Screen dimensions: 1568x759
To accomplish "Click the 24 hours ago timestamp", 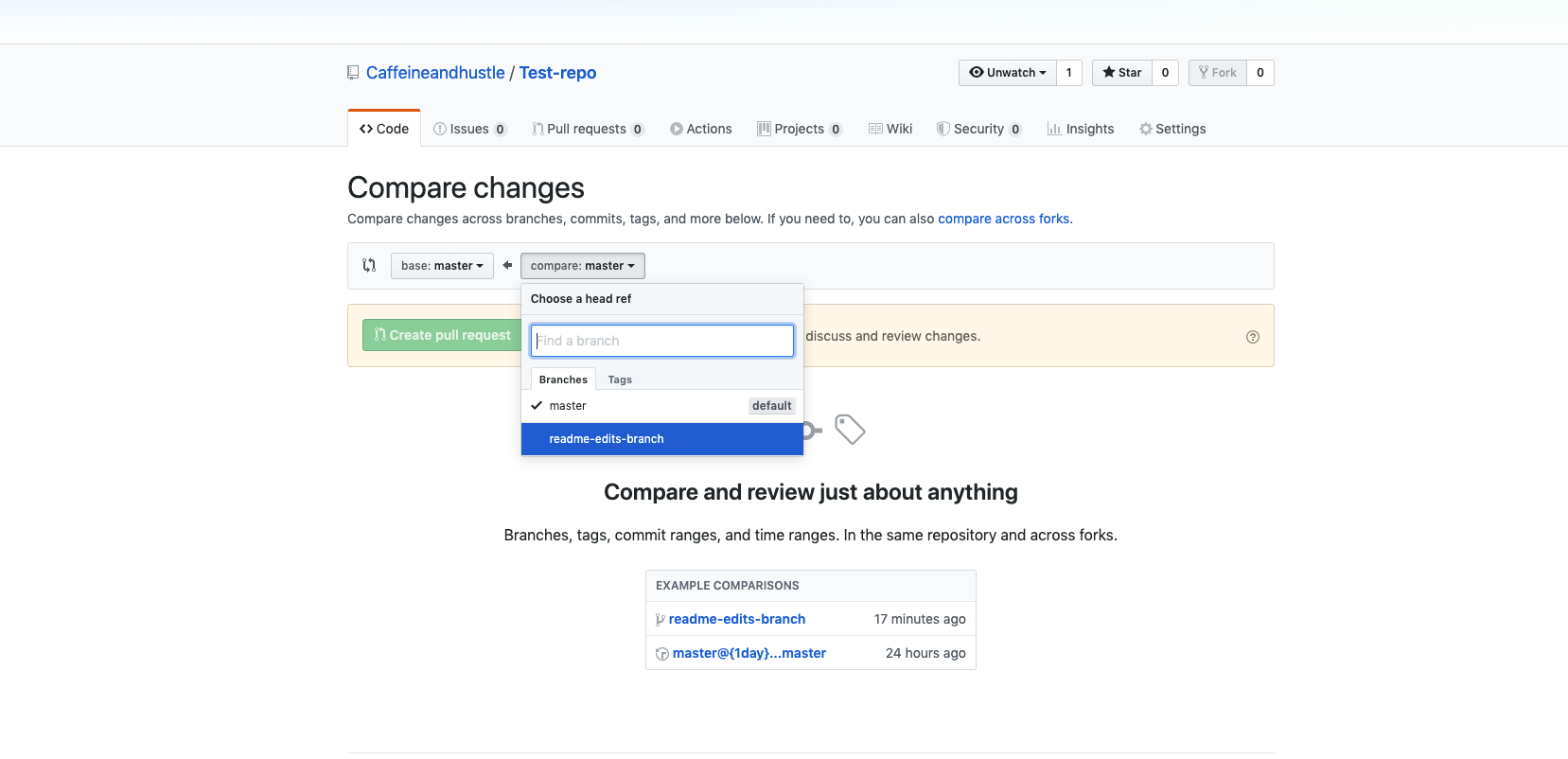I will (x=925, y=653).
